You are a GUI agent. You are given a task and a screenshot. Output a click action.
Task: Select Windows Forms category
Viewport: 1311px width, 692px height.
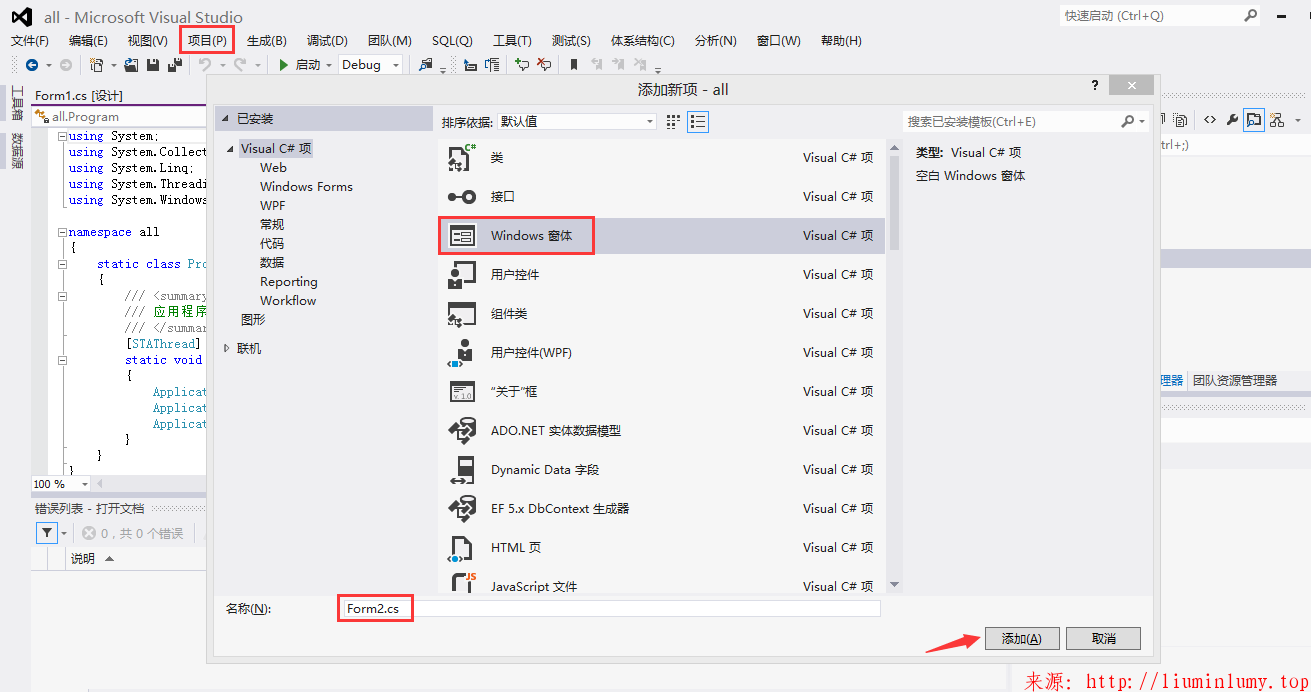[x=306, y=187]
